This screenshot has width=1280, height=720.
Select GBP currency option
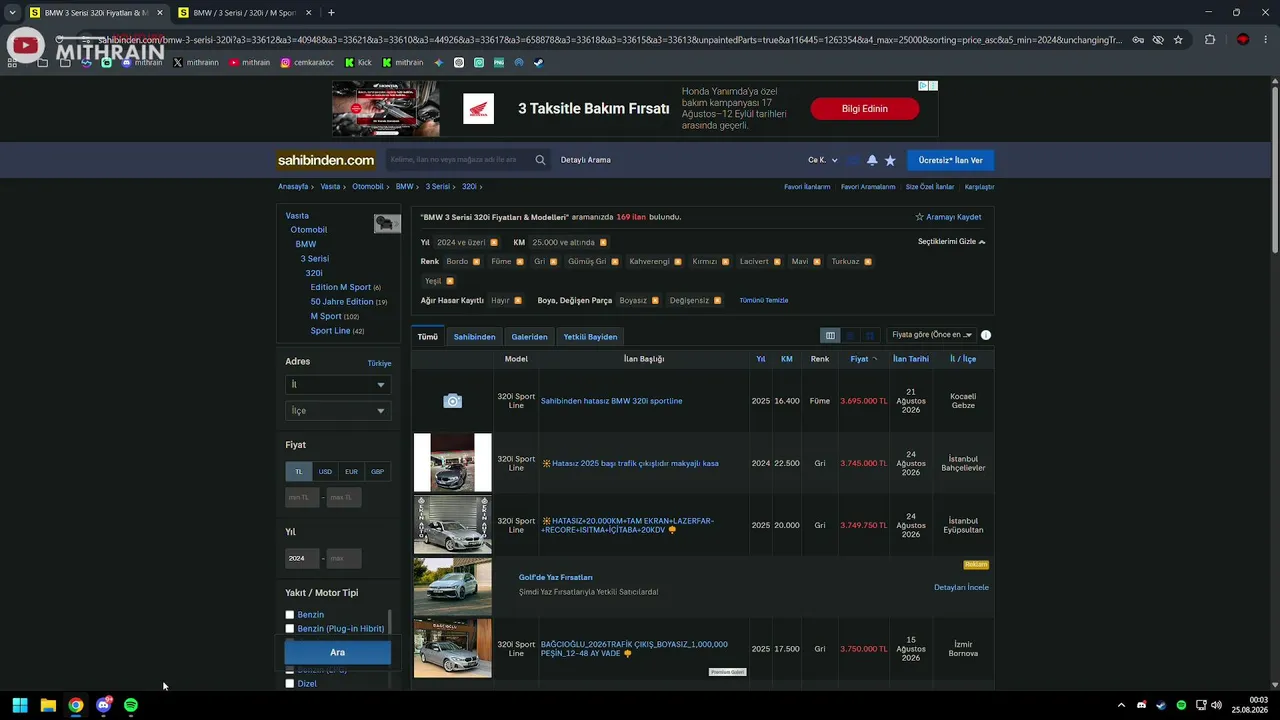(x=377, y=472)
